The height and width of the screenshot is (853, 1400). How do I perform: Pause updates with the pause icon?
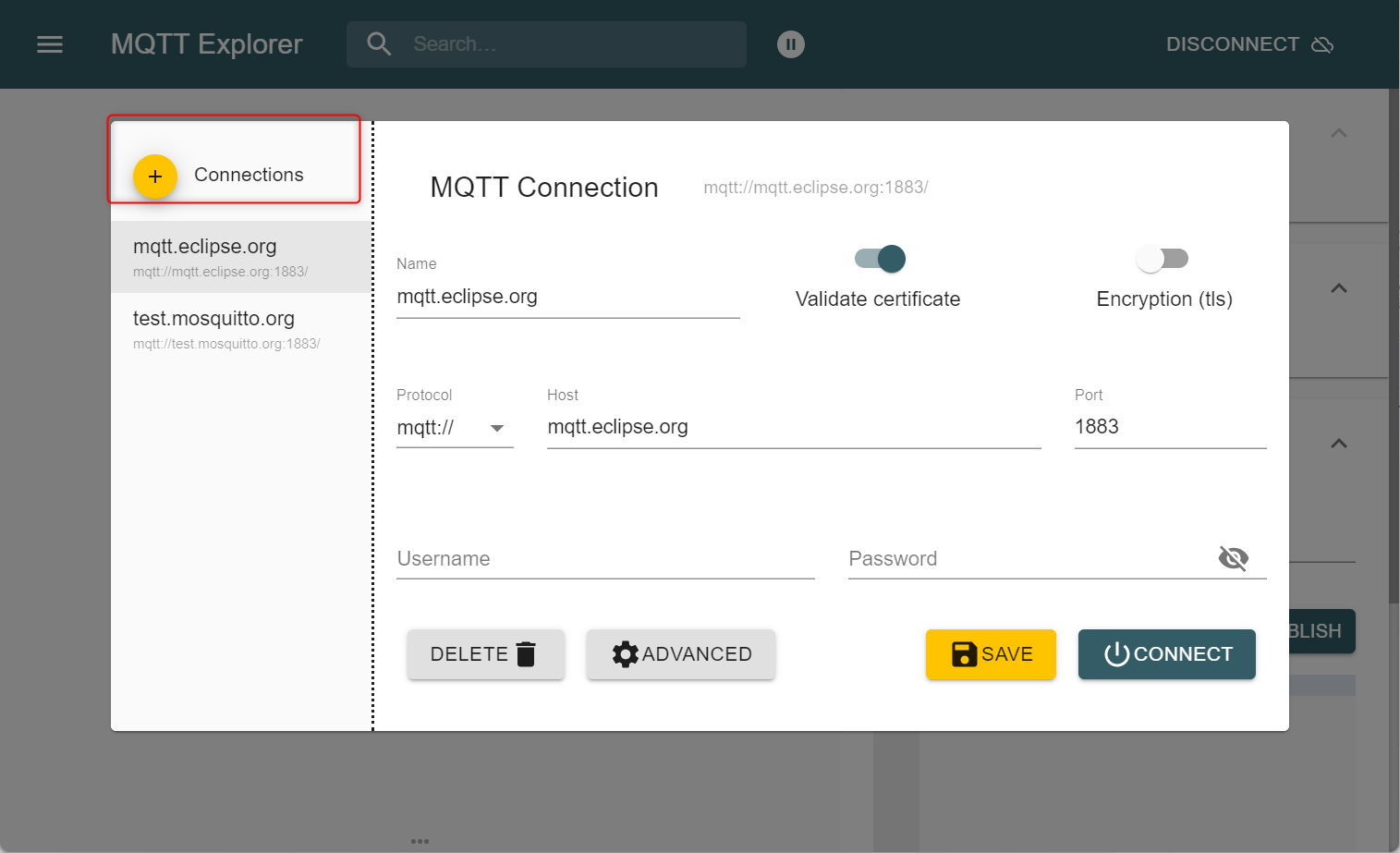(x=791, y=44)
